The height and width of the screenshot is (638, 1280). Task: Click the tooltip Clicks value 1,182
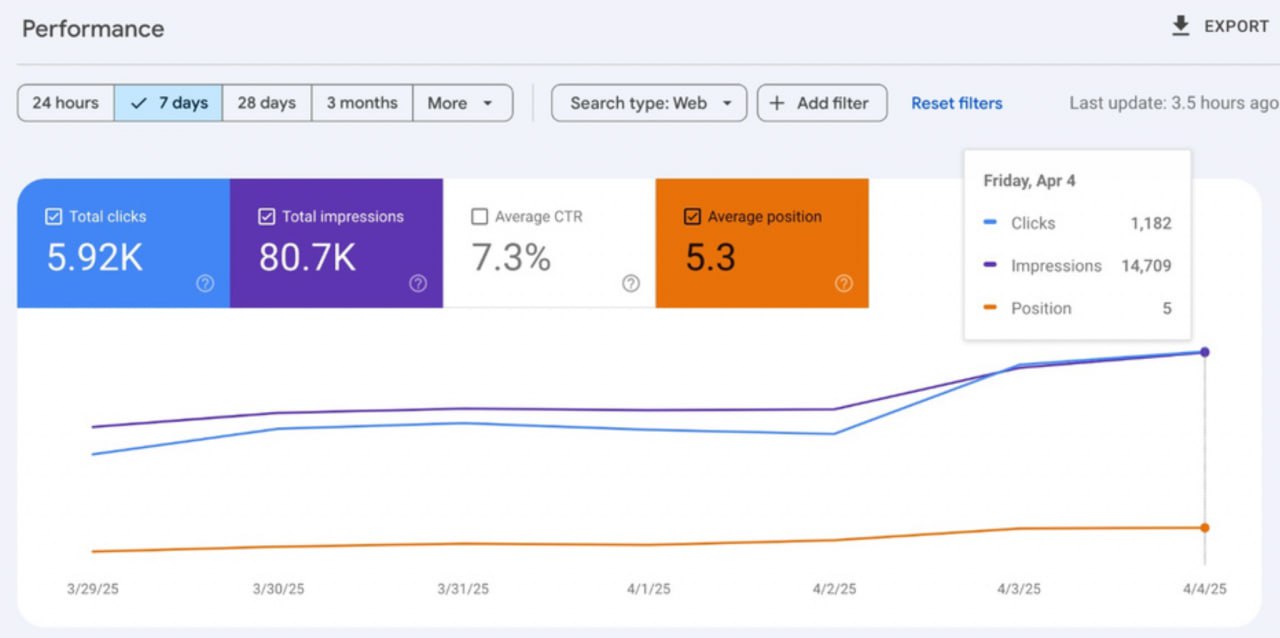[x=1151, y=224]
